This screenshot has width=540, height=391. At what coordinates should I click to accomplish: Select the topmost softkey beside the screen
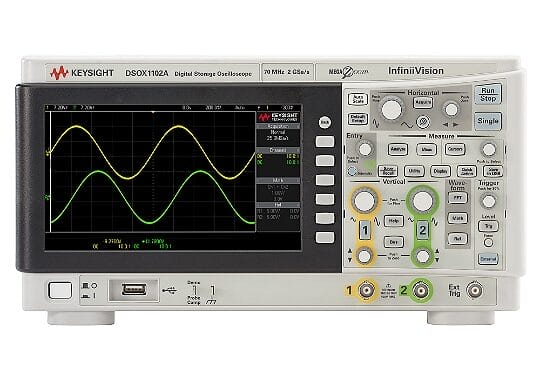325,141
